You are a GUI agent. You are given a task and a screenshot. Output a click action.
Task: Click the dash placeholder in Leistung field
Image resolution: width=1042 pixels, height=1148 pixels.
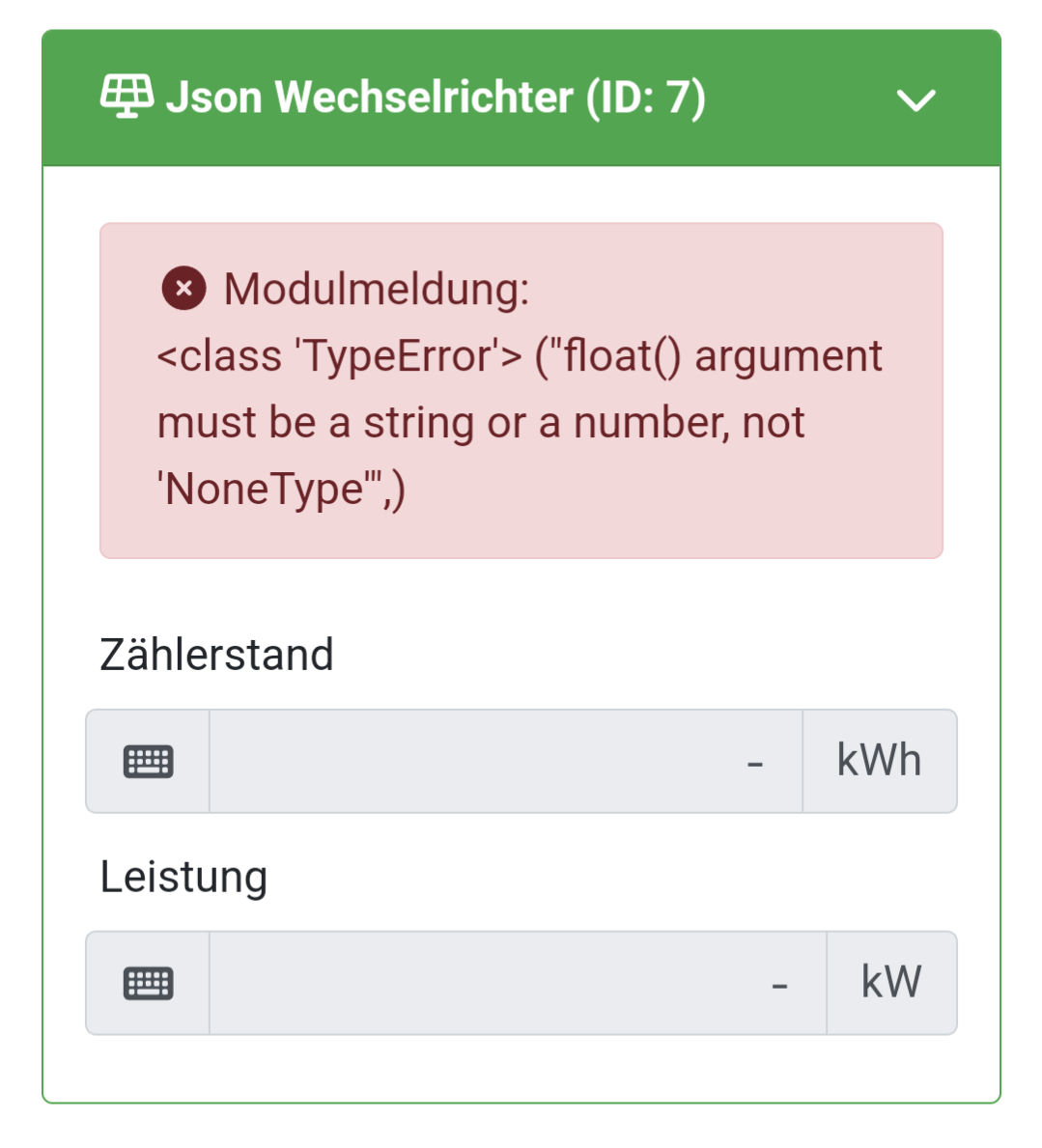click(779, 986)
